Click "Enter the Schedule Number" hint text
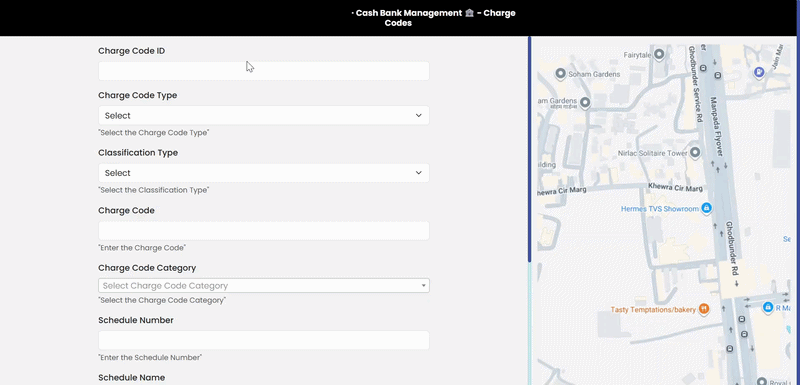 point(150,357)
